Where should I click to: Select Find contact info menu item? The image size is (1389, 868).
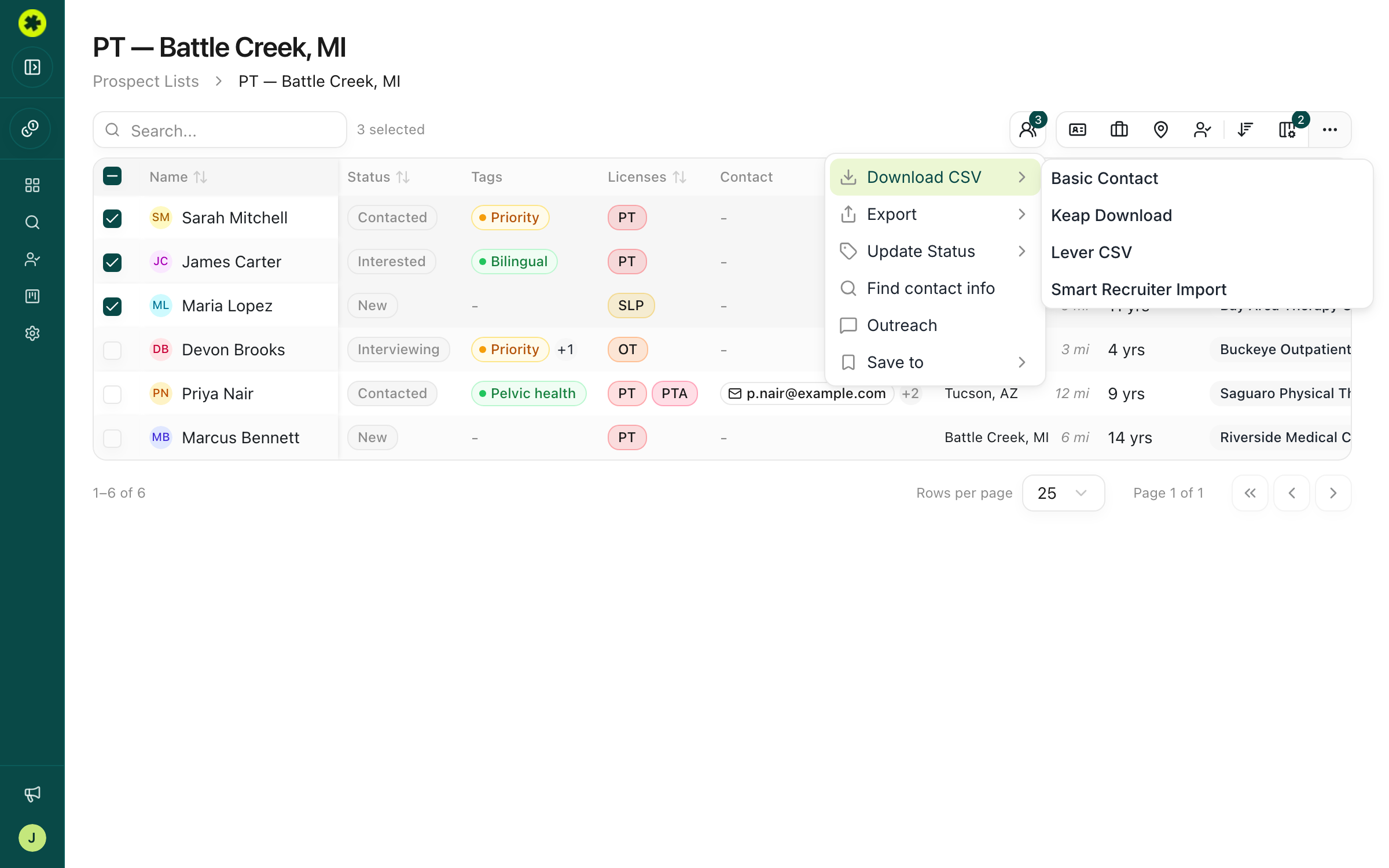click(935, 288)
